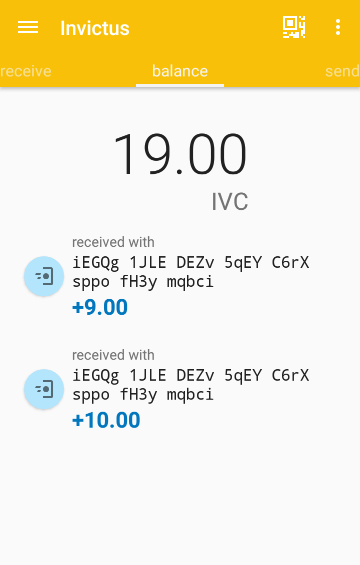Tap "received with" label above the +9.00 entry

[113, 242]
